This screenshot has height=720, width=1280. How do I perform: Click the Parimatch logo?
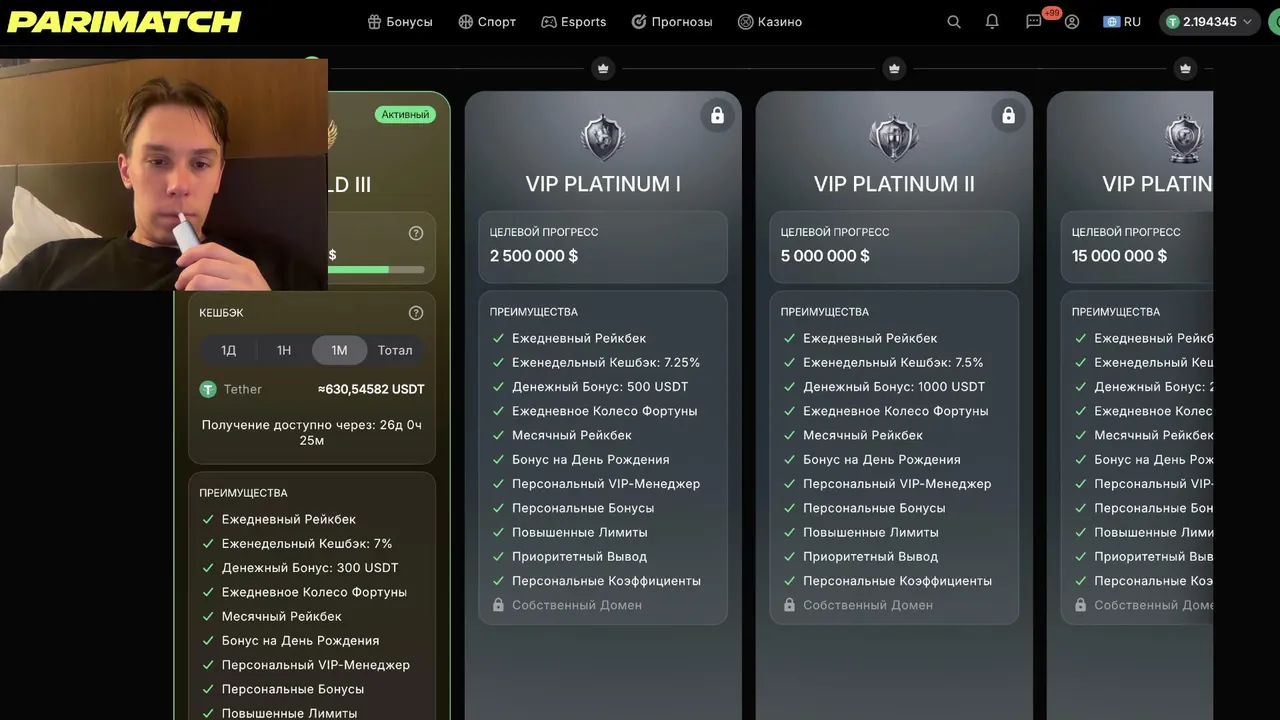(124, 22)
